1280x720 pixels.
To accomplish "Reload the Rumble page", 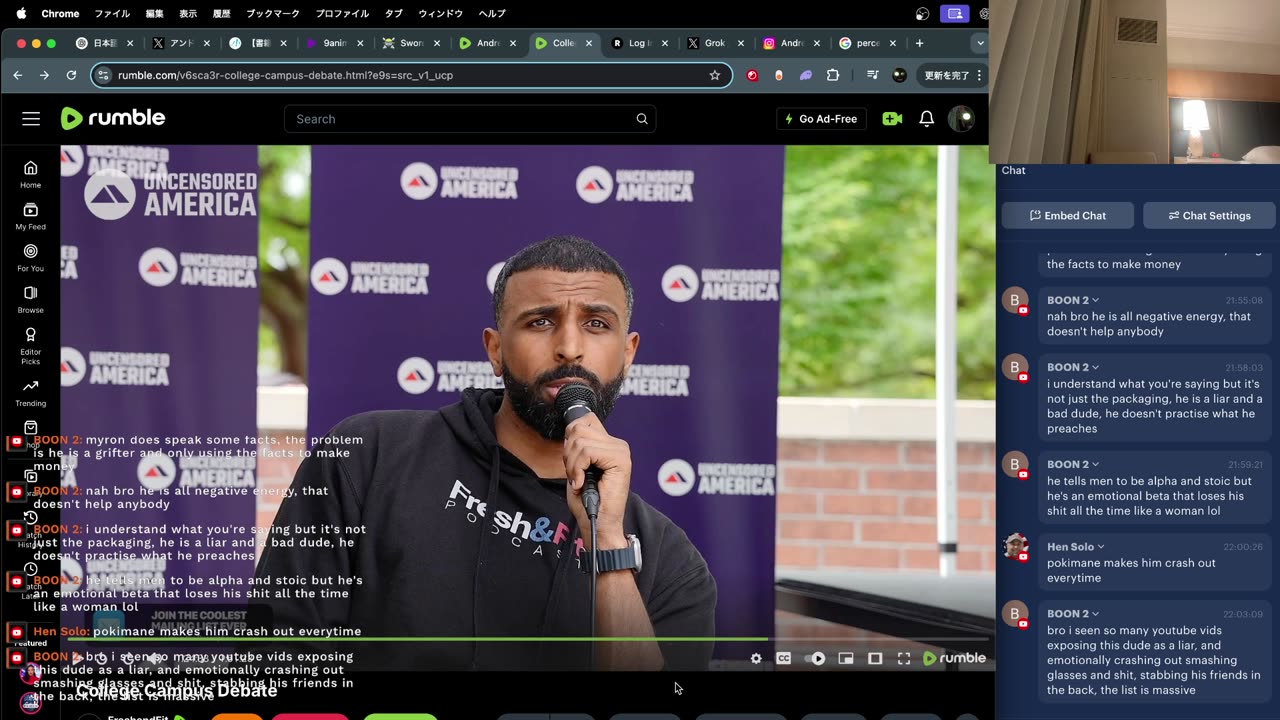I will pyautogui.click(x=71, y=75).
